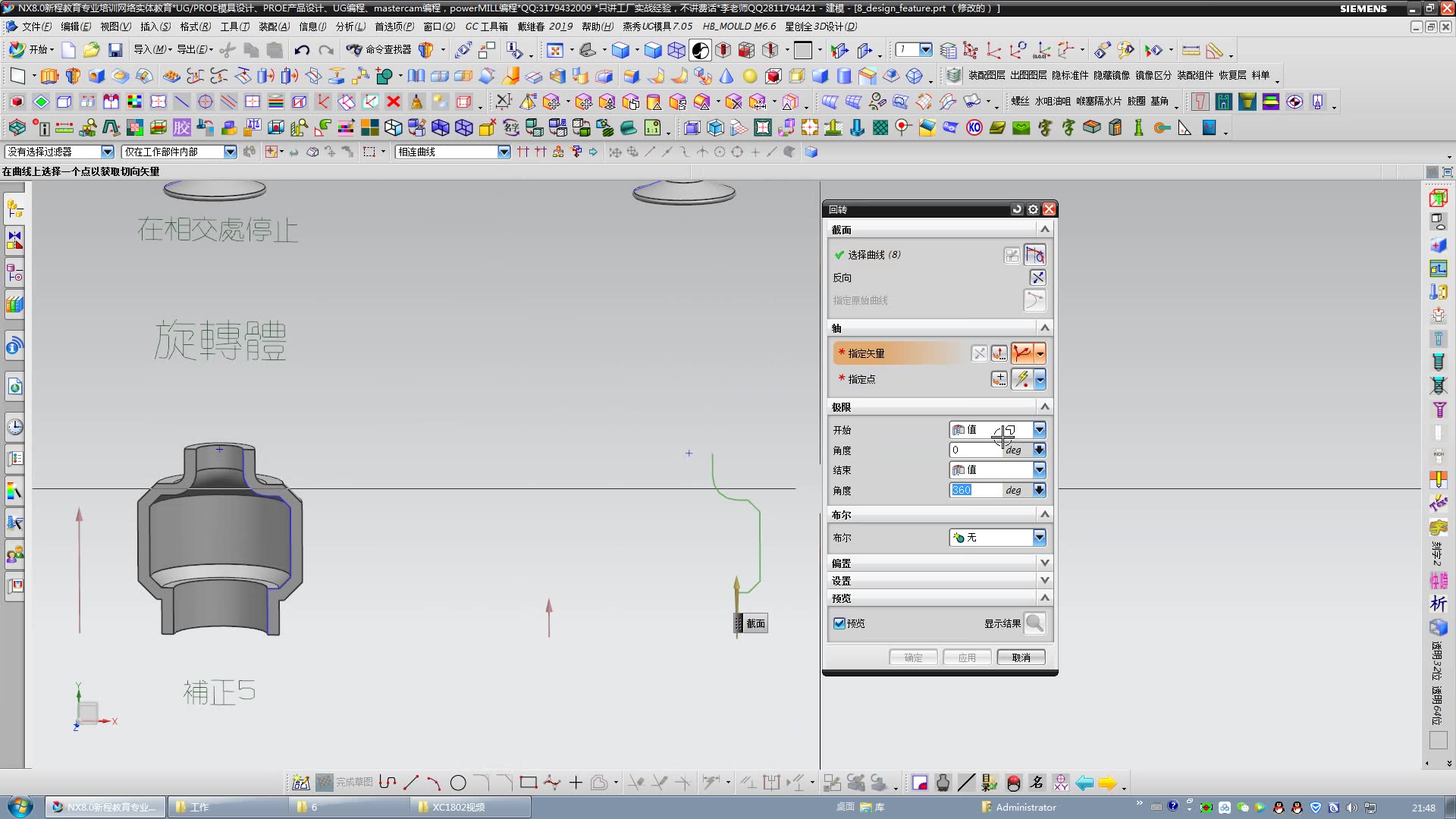Click the start 角度 input field with 0
The image size is (1456, 819).
click(975, 450)
